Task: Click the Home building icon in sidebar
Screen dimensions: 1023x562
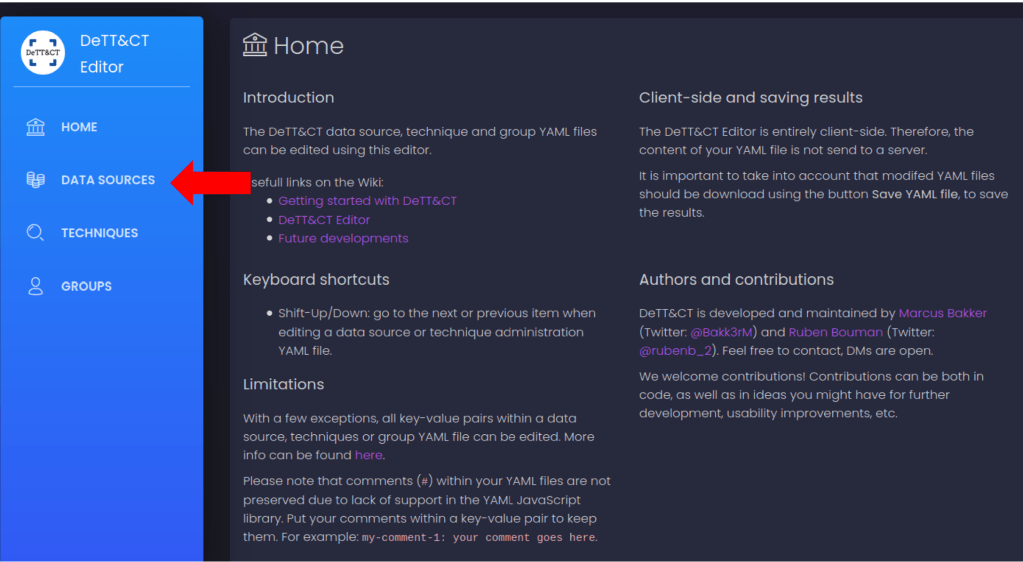Action: click(x=36, y=127)
